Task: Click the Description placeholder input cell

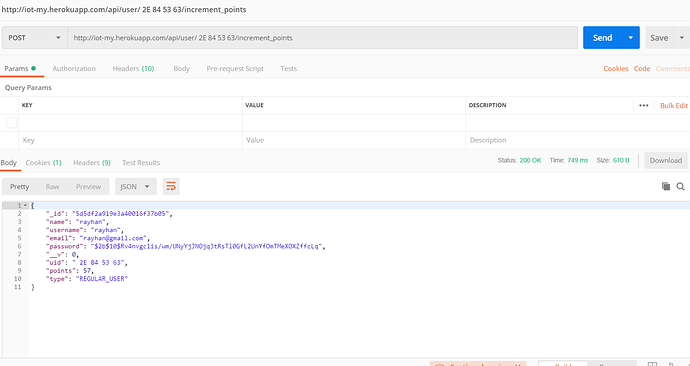Action: click(x=577, y=140)
